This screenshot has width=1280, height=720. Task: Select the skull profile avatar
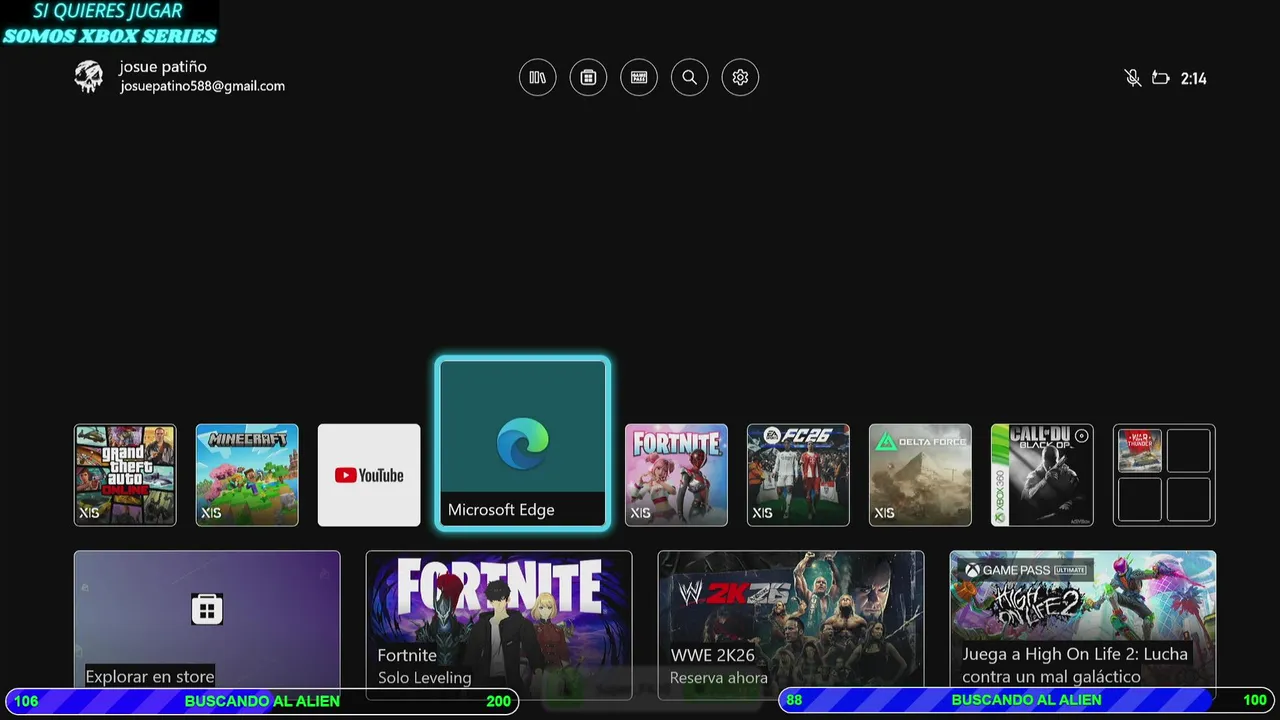(x=89, y=77)
